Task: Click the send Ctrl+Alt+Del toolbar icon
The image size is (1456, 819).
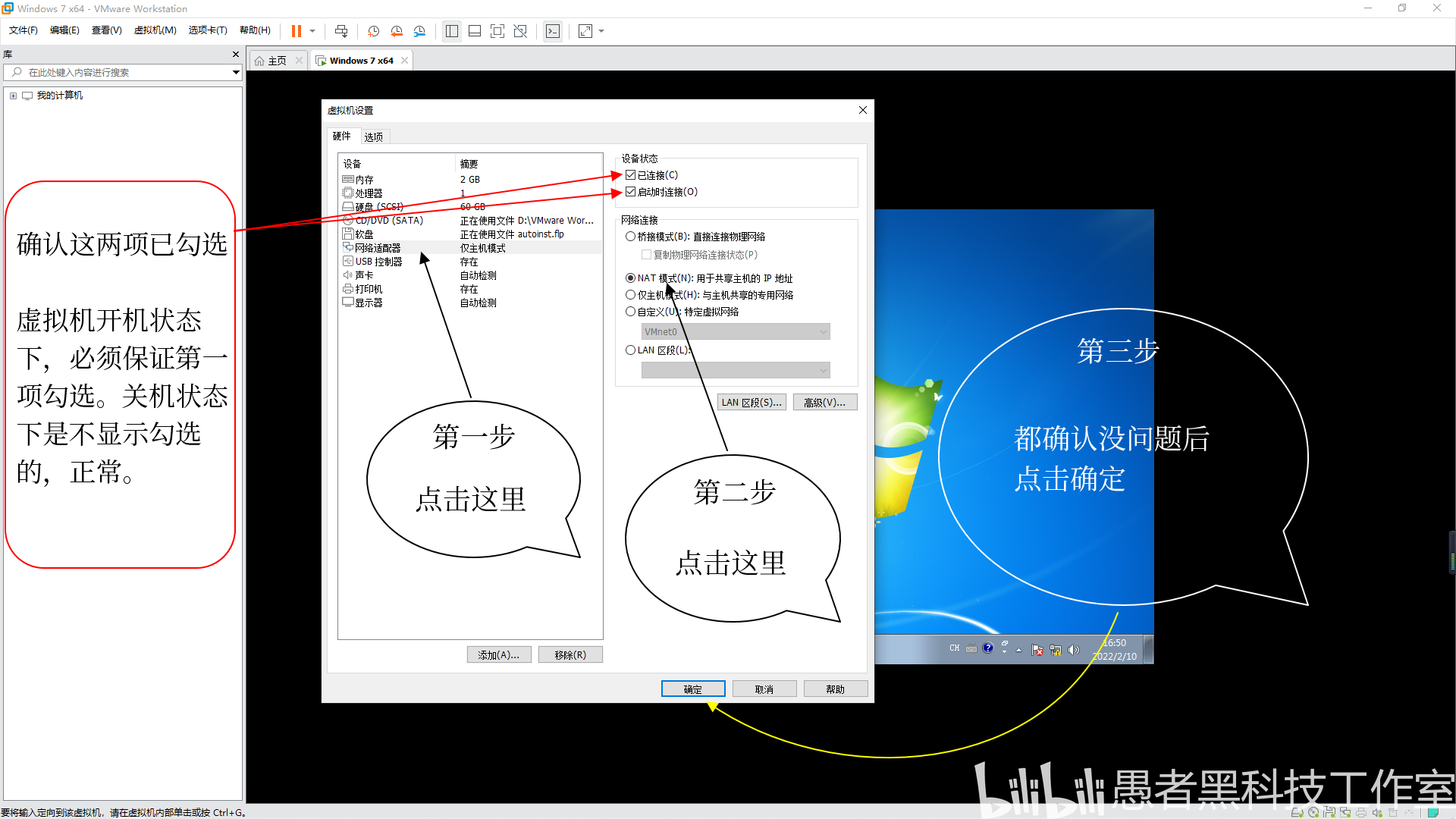Action: 341,31
